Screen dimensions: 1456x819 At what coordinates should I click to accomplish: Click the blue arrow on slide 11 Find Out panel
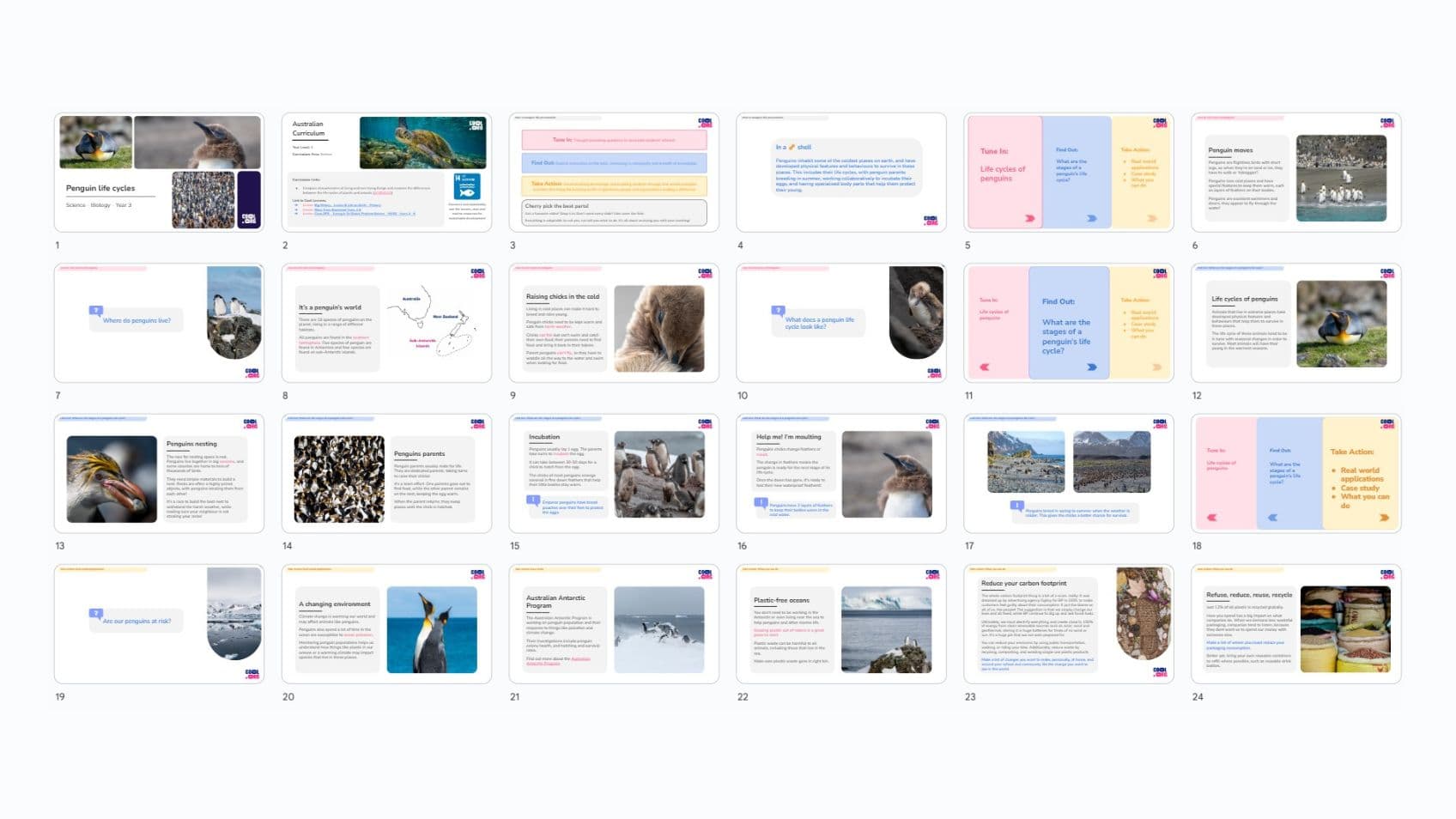(1091, 367)
